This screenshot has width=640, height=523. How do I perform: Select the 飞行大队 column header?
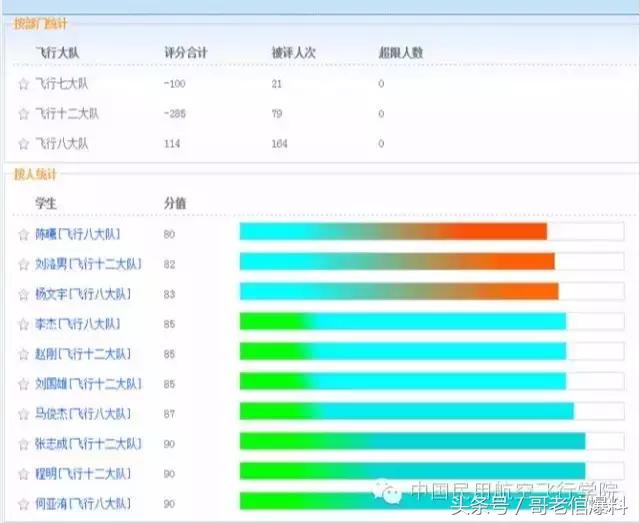[57, 53]
